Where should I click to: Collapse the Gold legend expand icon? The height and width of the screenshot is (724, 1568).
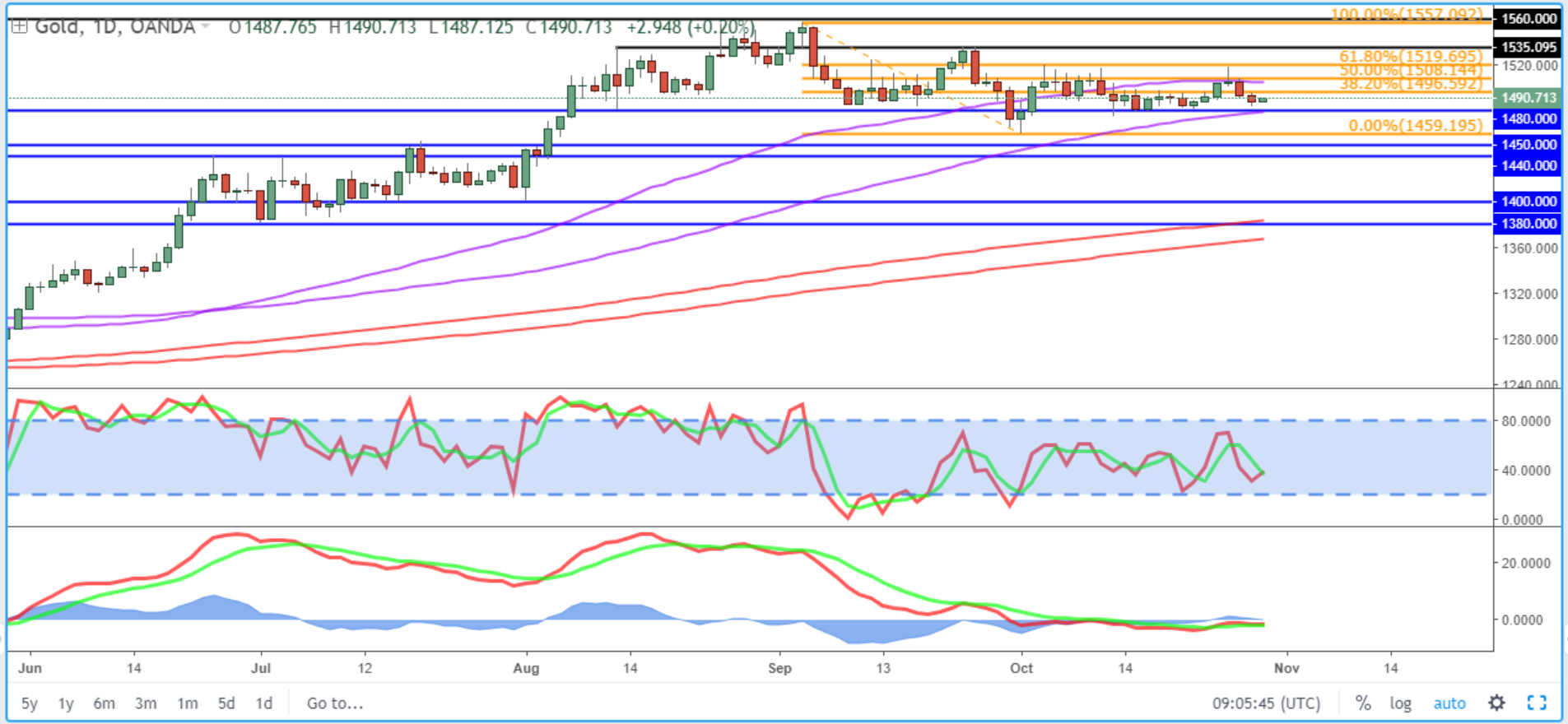[19, 26]
